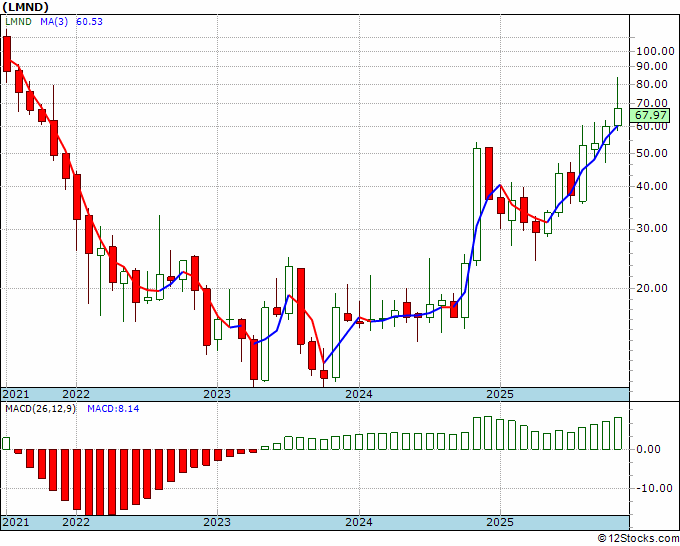Click the 50.00 price axis label
The height and width of the screenshot is (546, 680).
tap(652, 154)
